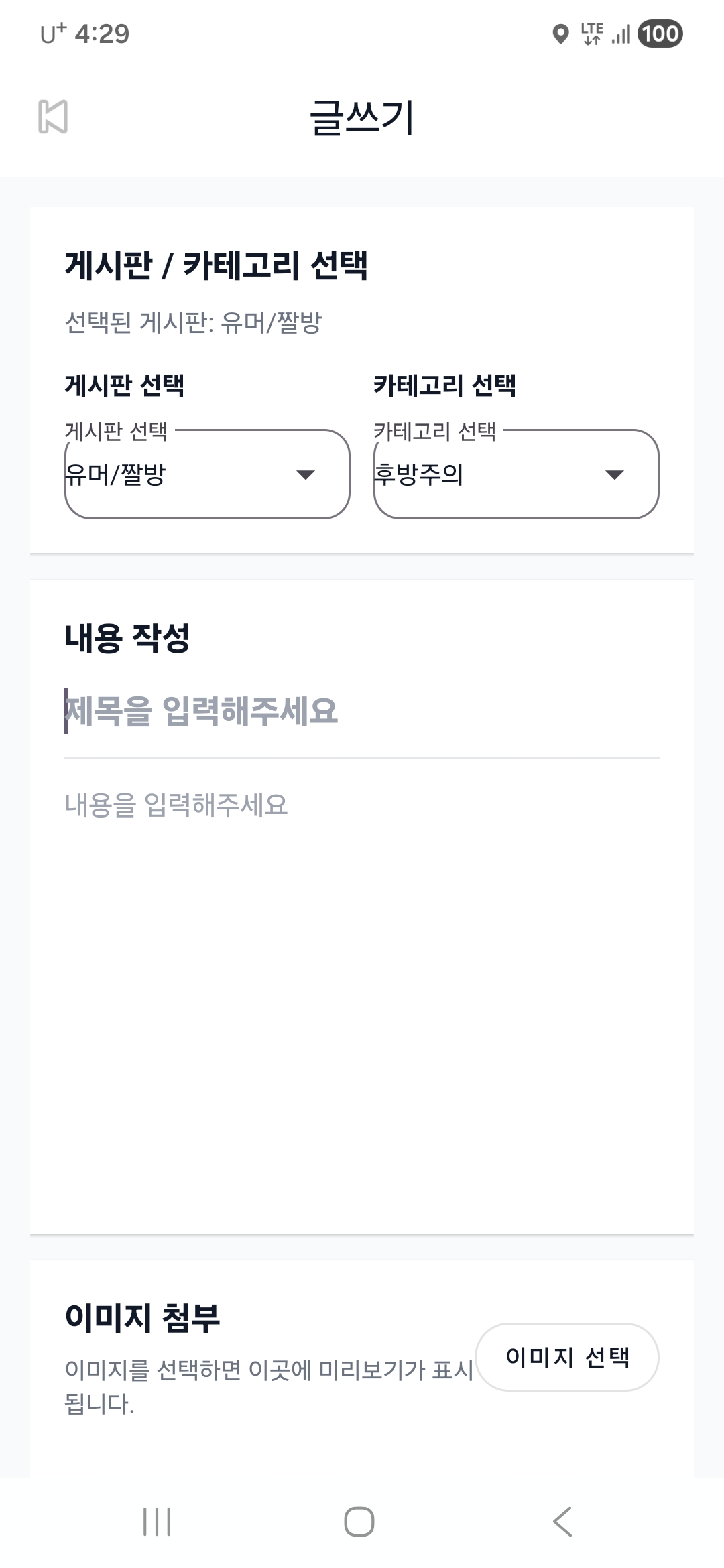Expand the 카테고리 선택 dropdown showing 후방주의

pyautogui.click(x=516, y=474)
